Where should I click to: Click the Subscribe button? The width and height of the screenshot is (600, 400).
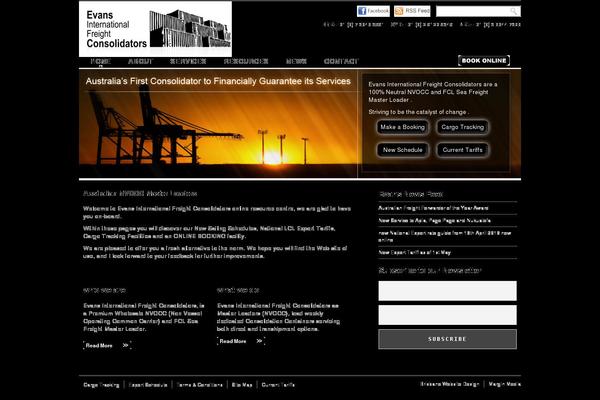[x=447, y=339]
